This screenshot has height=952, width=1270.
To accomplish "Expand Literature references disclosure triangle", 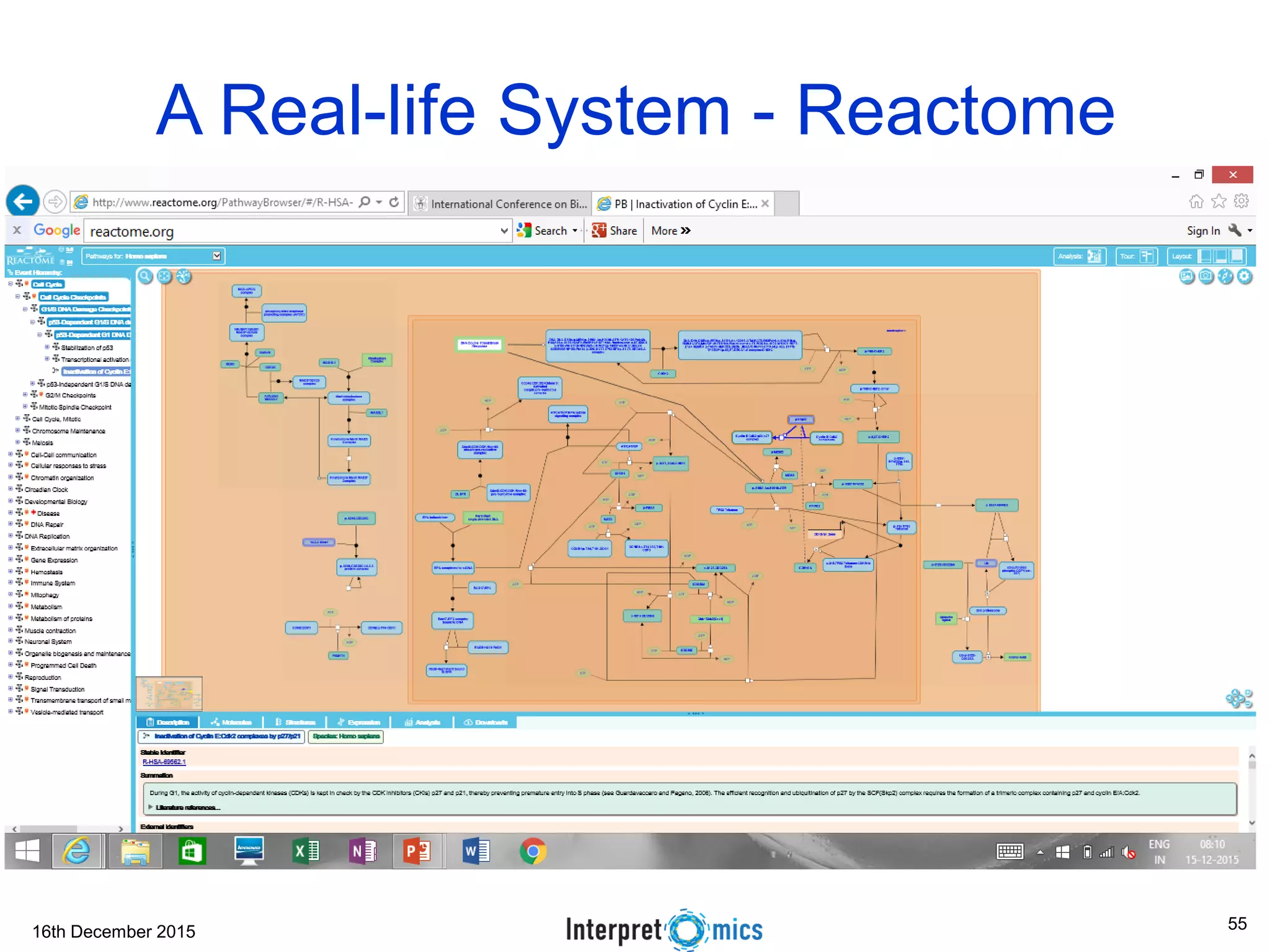I will tap(150, 807).
